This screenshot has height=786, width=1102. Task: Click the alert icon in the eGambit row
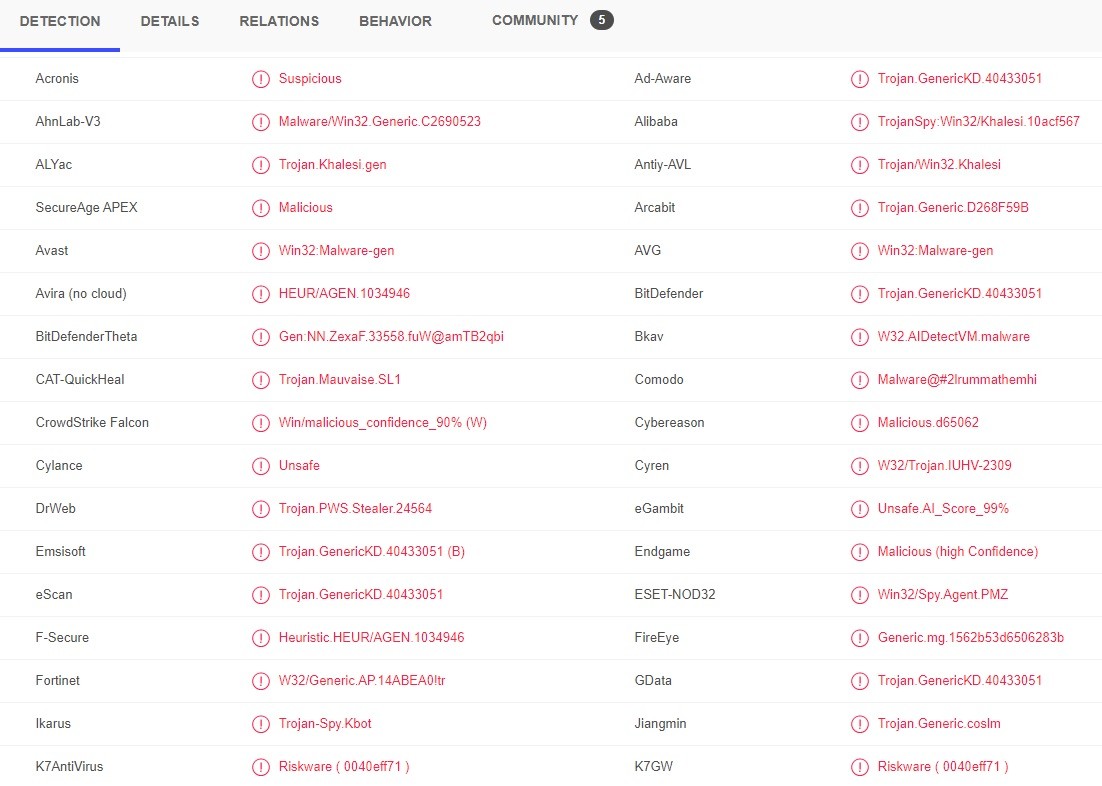[860, 509]
